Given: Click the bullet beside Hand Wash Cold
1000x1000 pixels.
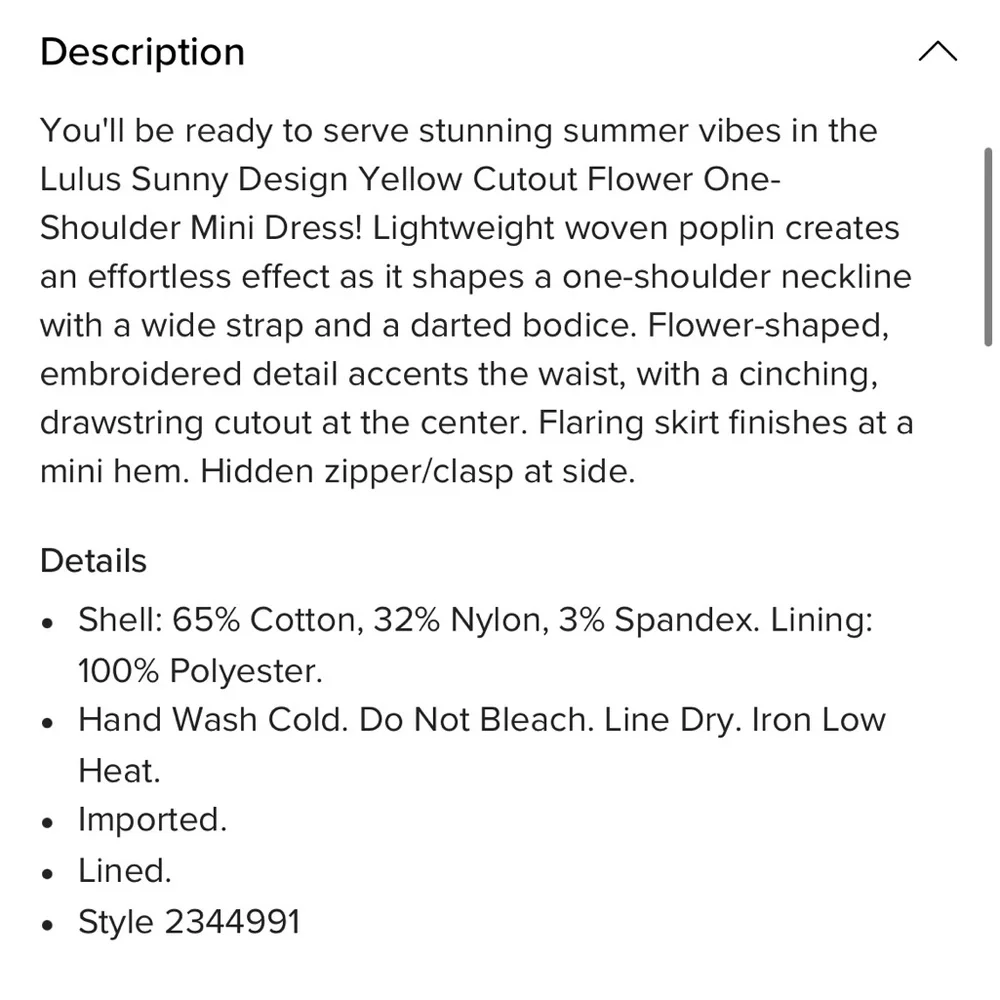Looking at the screenshot, I should (x=47, y=721).
